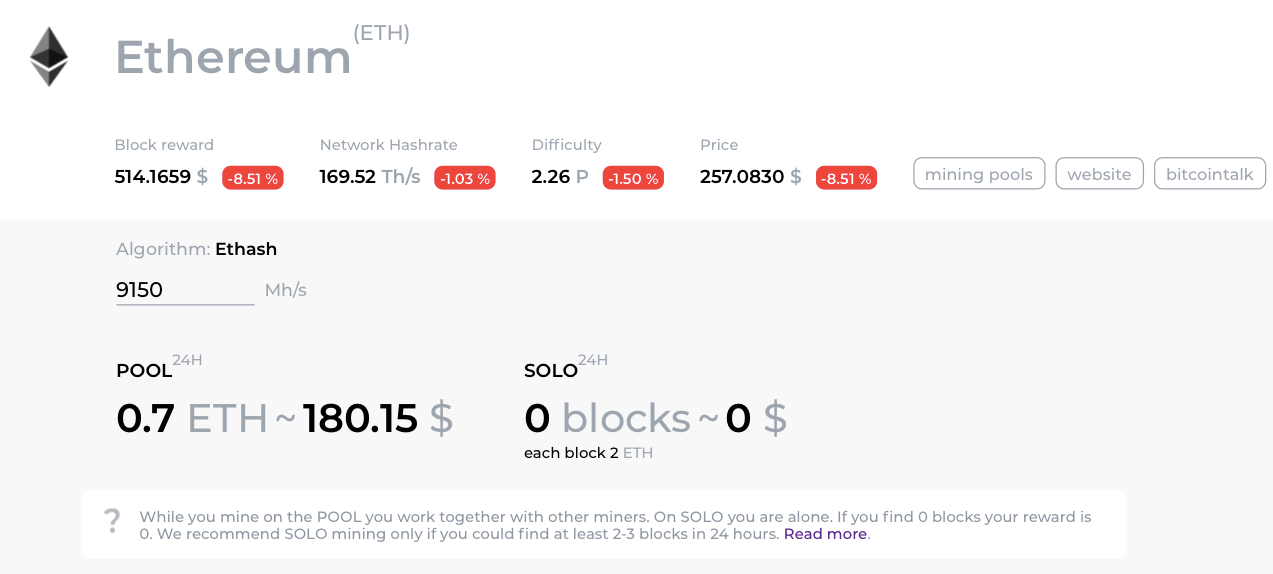Click the pool earnings 180.15 $ value
The width and height of the screenshot is (1273, 574).
click(377, 419)
